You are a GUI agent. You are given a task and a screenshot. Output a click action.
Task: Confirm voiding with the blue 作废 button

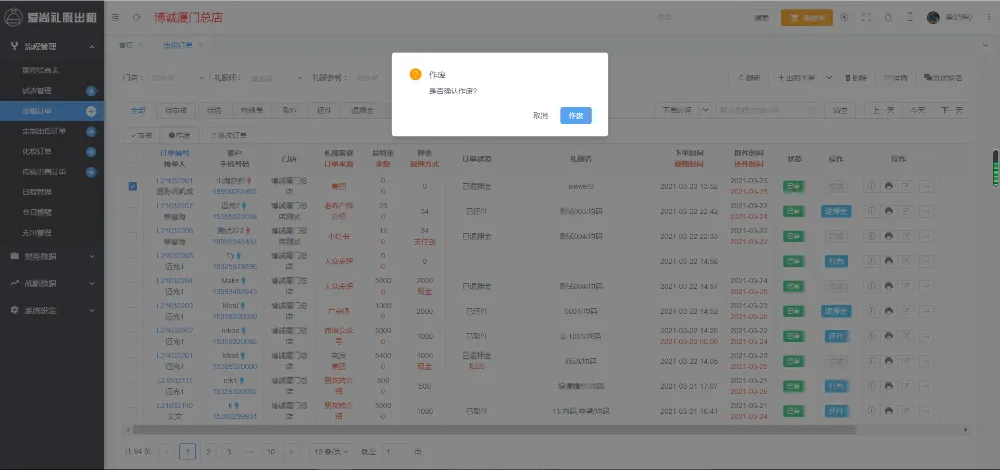575,115
